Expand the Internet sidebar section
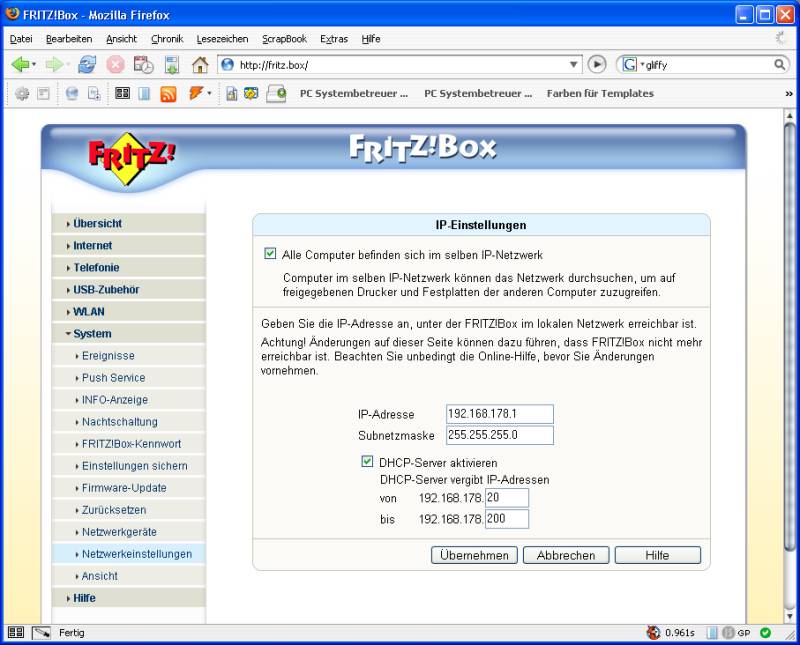This screenshot has width=800, height=645. pos(129,245)
